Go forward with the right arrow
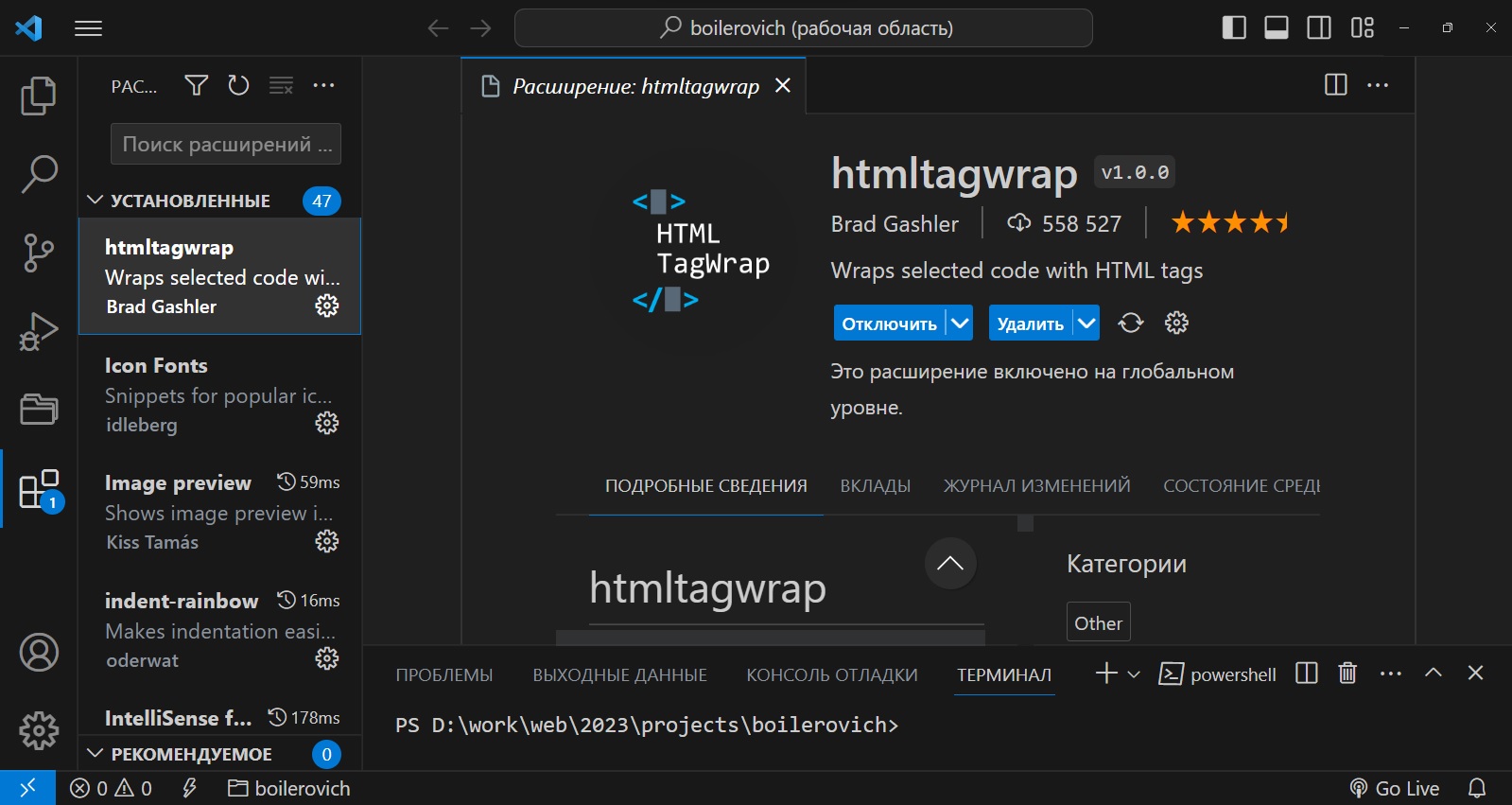 tap(481, 28)
